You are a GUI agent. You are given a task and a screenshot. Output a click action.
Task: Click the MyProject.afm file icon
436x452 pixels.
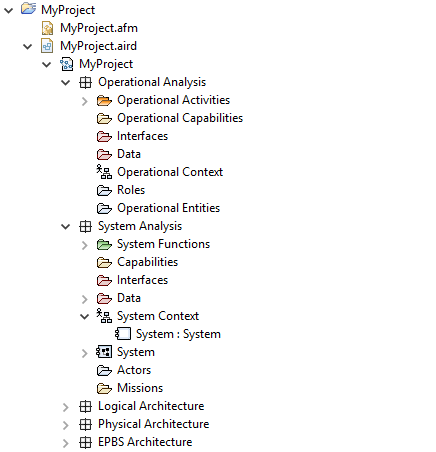coord(47,28)
